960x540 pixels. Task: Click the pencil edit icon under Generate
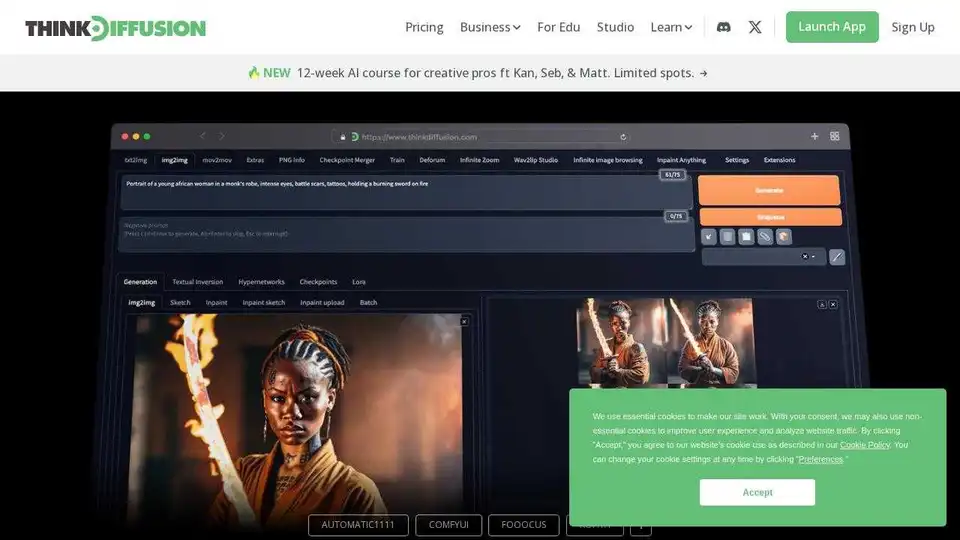click(837, 257)
